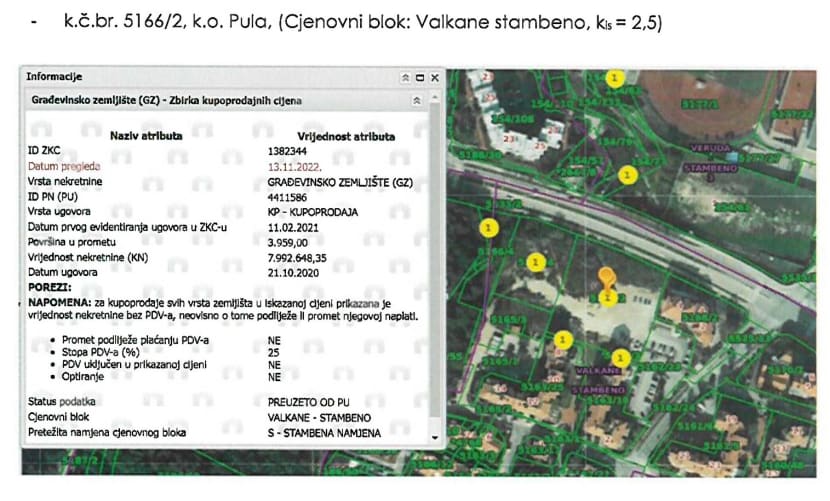830x501 pixels.
Task: Open the yellow marker just above VALKANE label
Action: (x=621, y=359)
